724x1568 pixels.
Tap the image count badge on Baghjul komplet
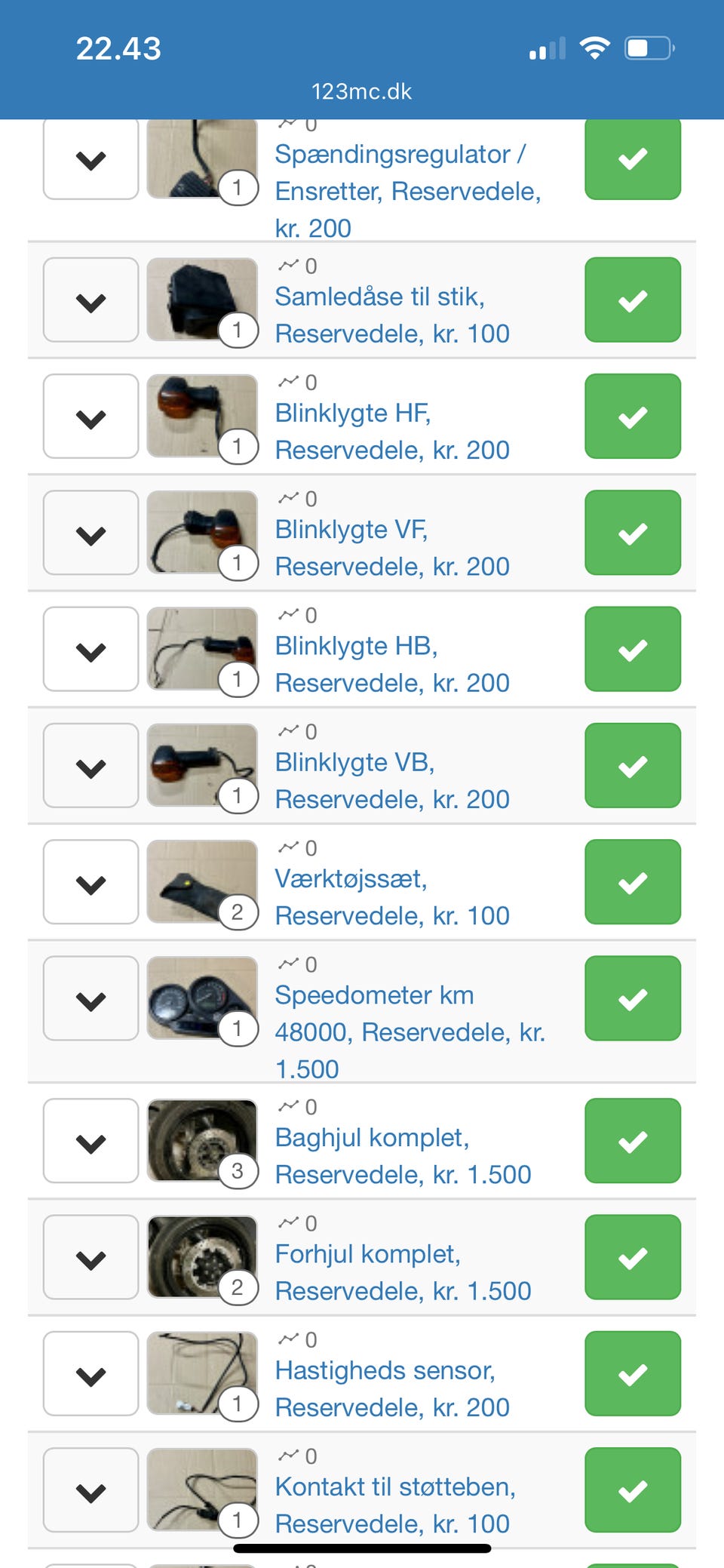pyautogui.click(x=238, y=1171)
